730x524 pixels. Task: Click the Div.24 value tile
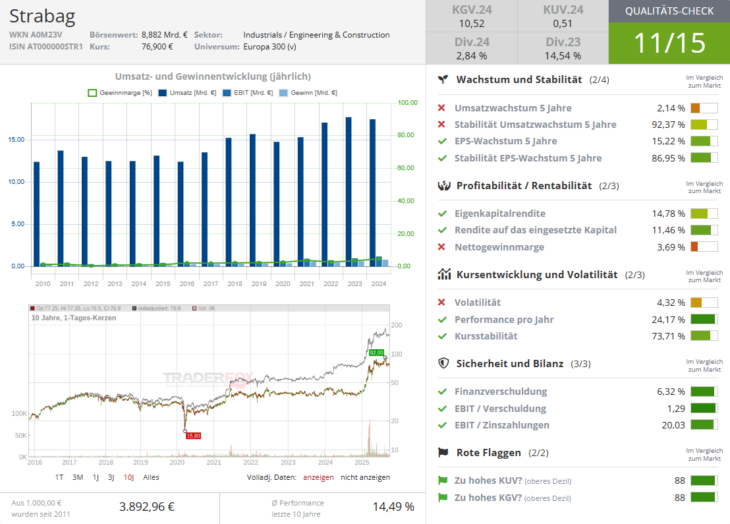point(472,48)
